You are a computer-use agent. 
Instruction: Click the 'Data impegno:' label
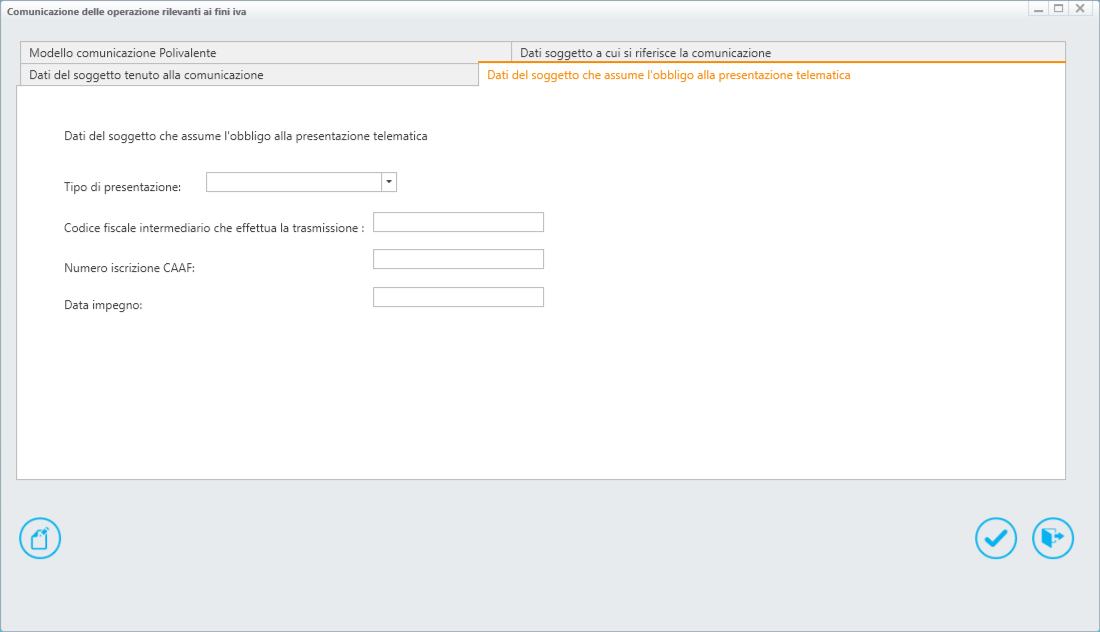tap(103, 305)
